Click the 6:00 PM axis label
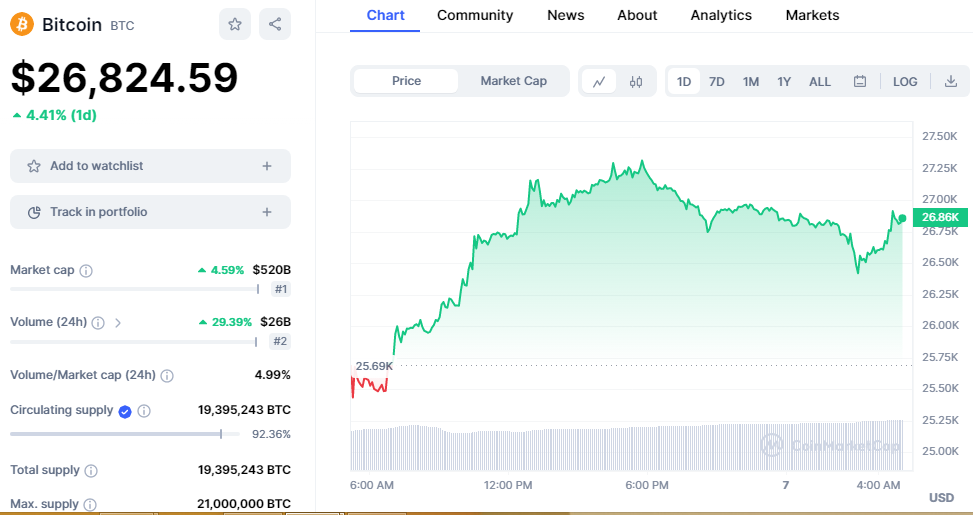Viewport: 973px width, 515px height. click(647, 485)
